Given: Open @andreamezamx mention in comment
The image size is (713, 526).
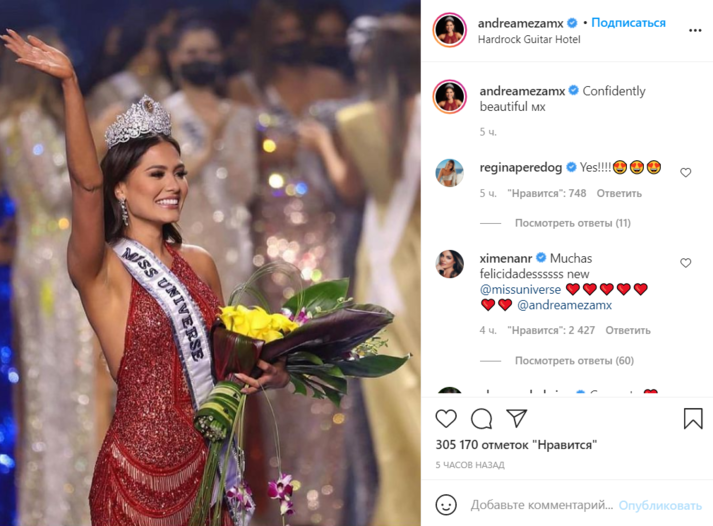Looking at the screenshot, I should tap(564, 305).
